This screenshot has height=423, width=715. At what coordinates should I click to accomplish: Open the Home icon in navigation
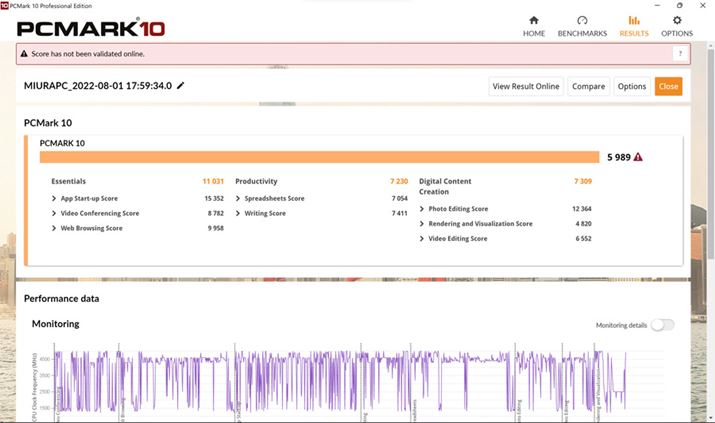pyautogui.click(x=533, y=20)
